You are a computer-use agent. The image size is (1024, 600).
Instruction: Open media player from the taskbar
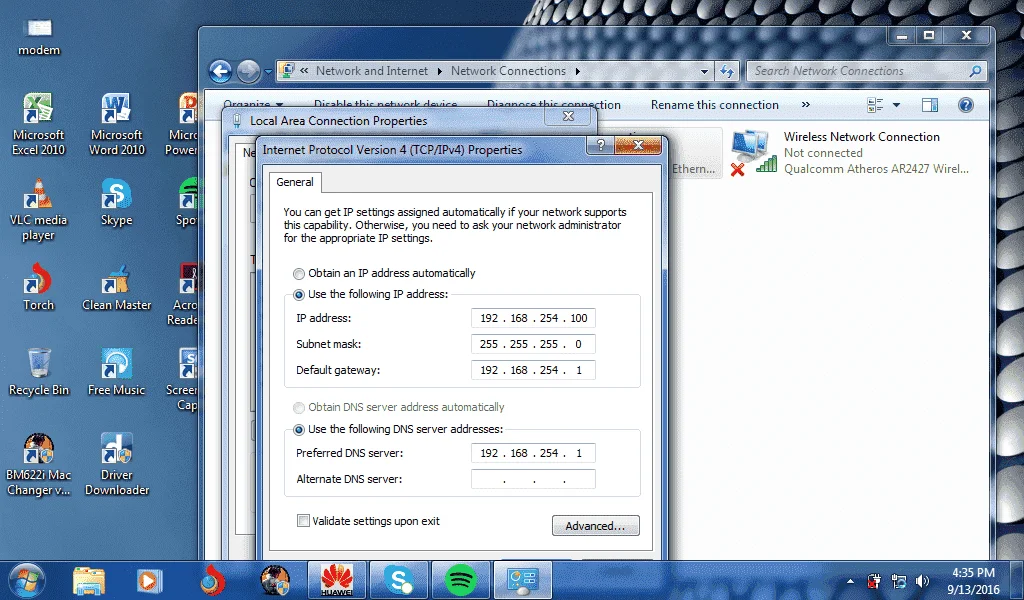tap(149, 580)
